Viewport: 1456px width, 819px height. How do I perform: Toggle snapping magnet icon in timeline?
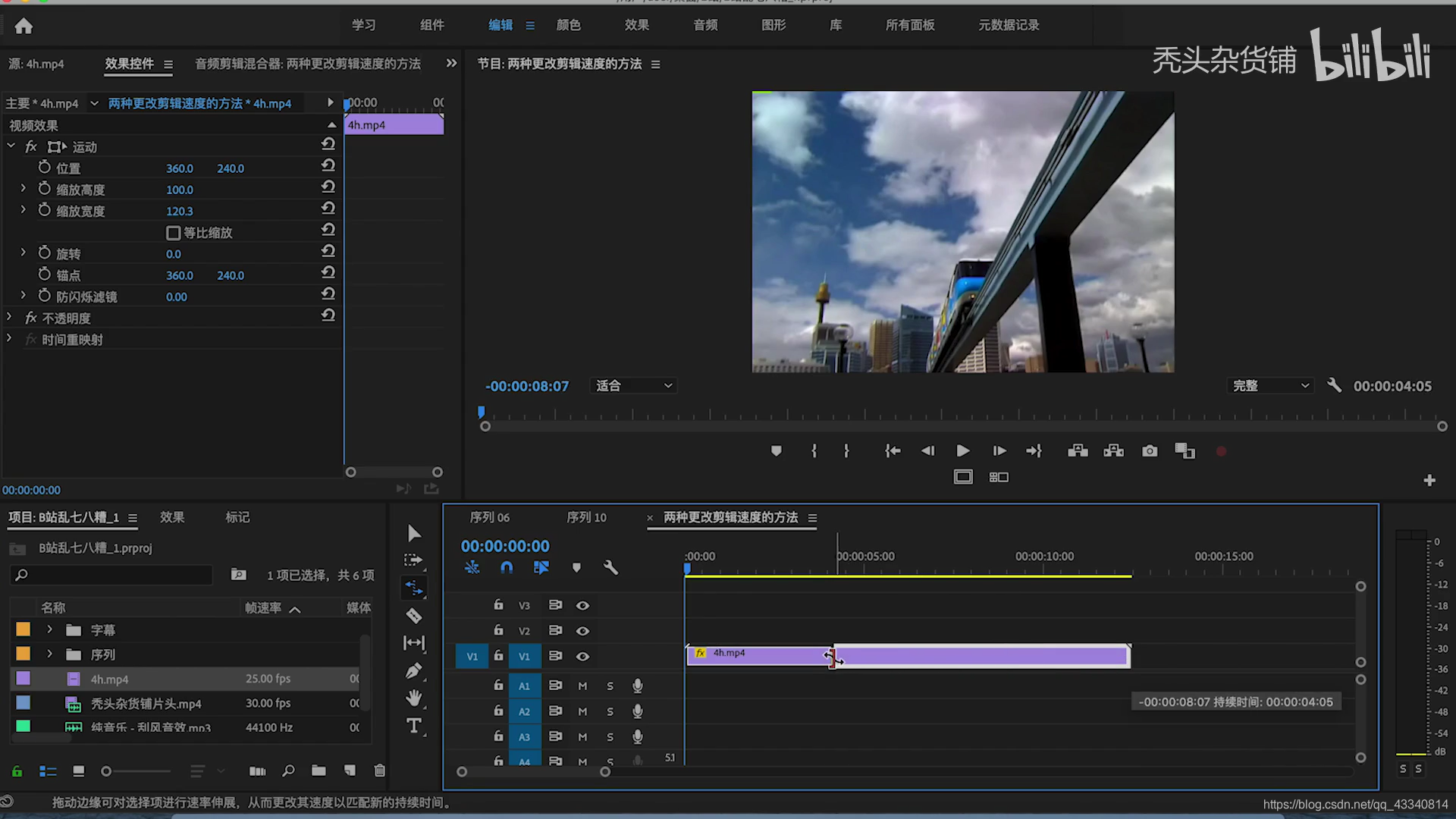coord(507,567)
